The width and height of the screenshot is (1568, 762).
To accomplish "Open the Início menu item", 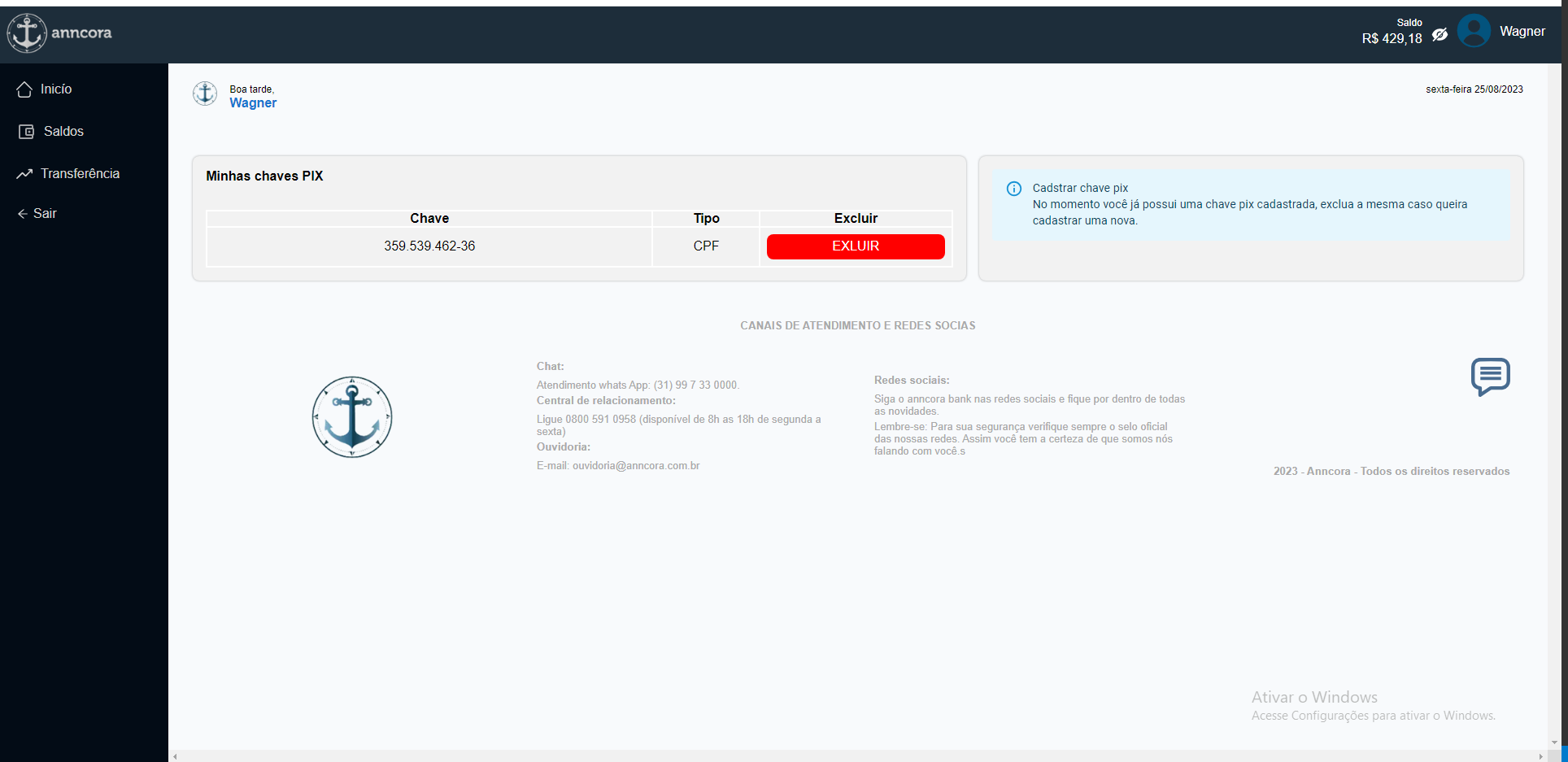I will tap(56, 89).
